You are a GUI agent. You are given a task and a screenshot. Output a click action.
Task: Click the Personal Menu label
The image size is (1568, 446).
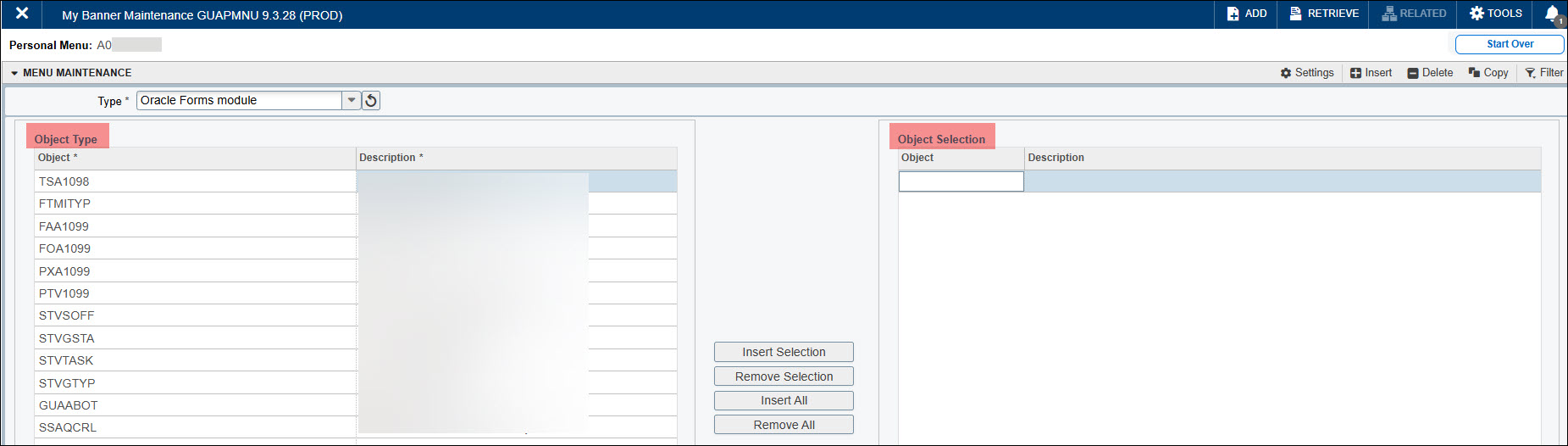pos(51,45)
